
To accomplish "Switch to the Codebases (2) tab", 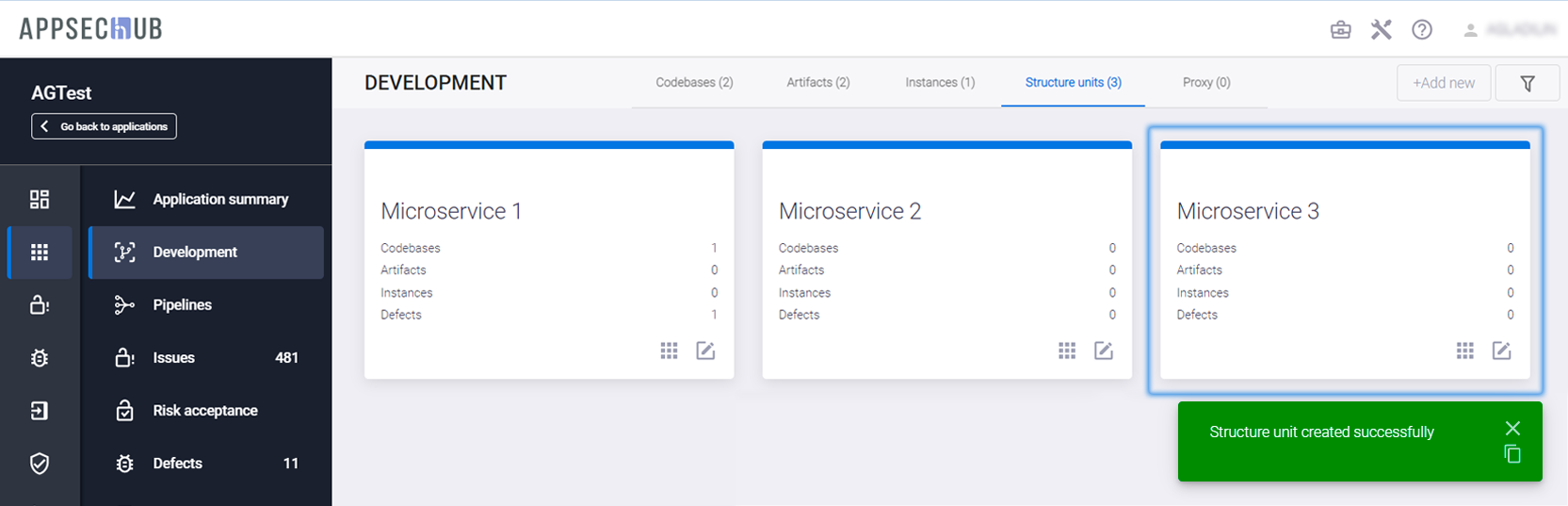I will point(694,83).
